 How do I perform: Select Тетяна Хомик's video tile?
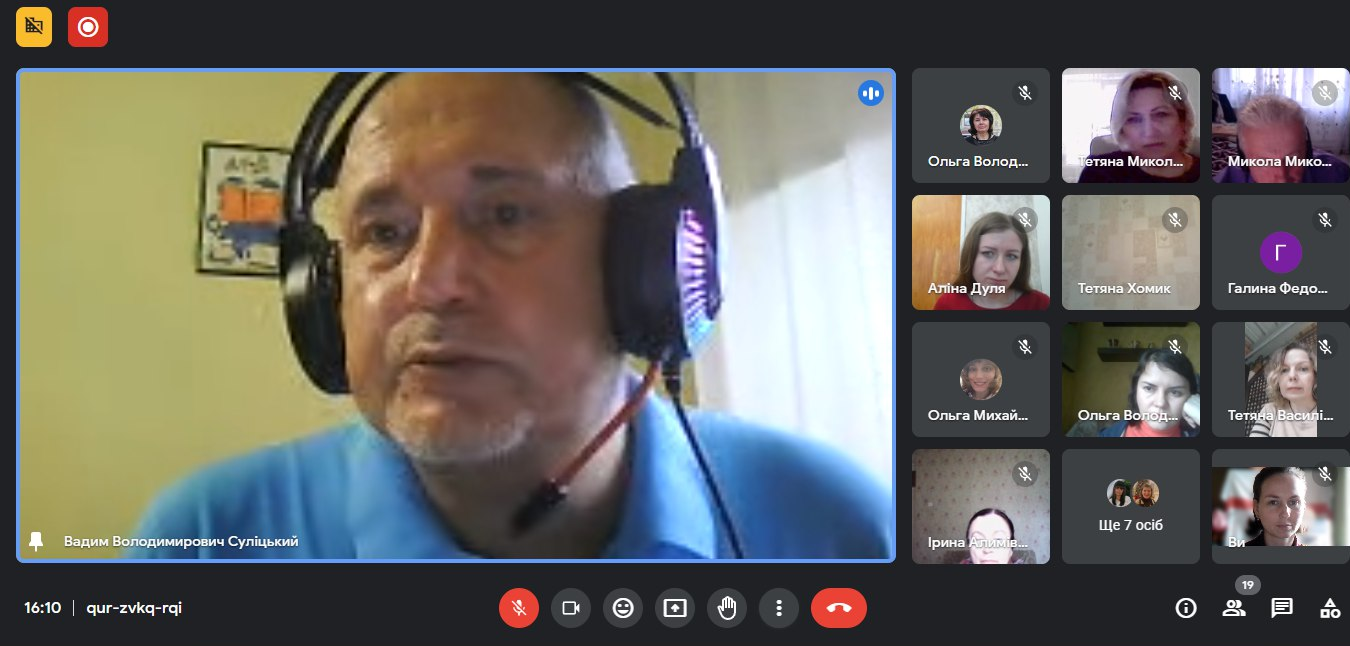tap(1130, 252)
